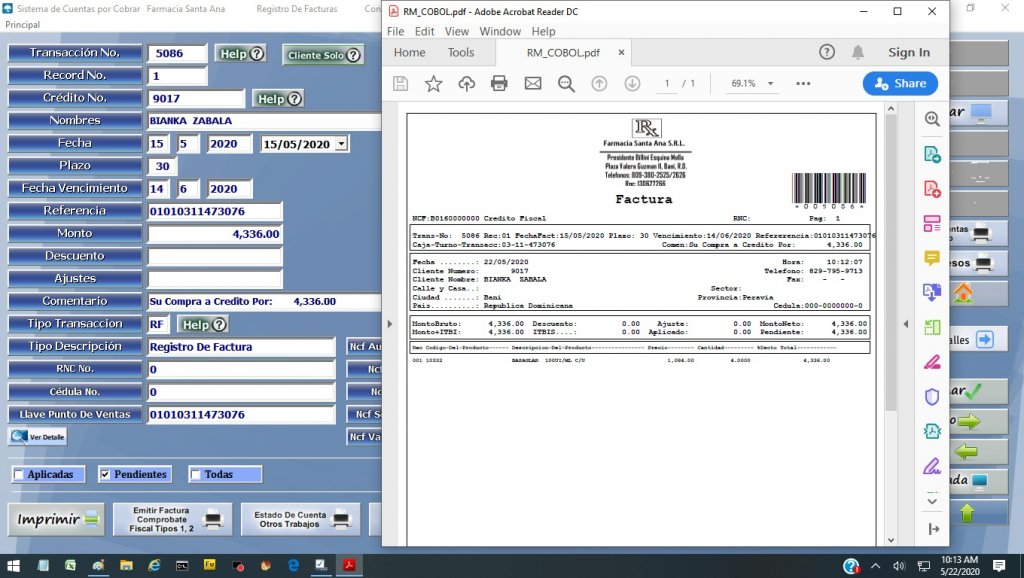Open the find text magnifier in Acrobat
The image size is (1024, 578).
[566, 84]
